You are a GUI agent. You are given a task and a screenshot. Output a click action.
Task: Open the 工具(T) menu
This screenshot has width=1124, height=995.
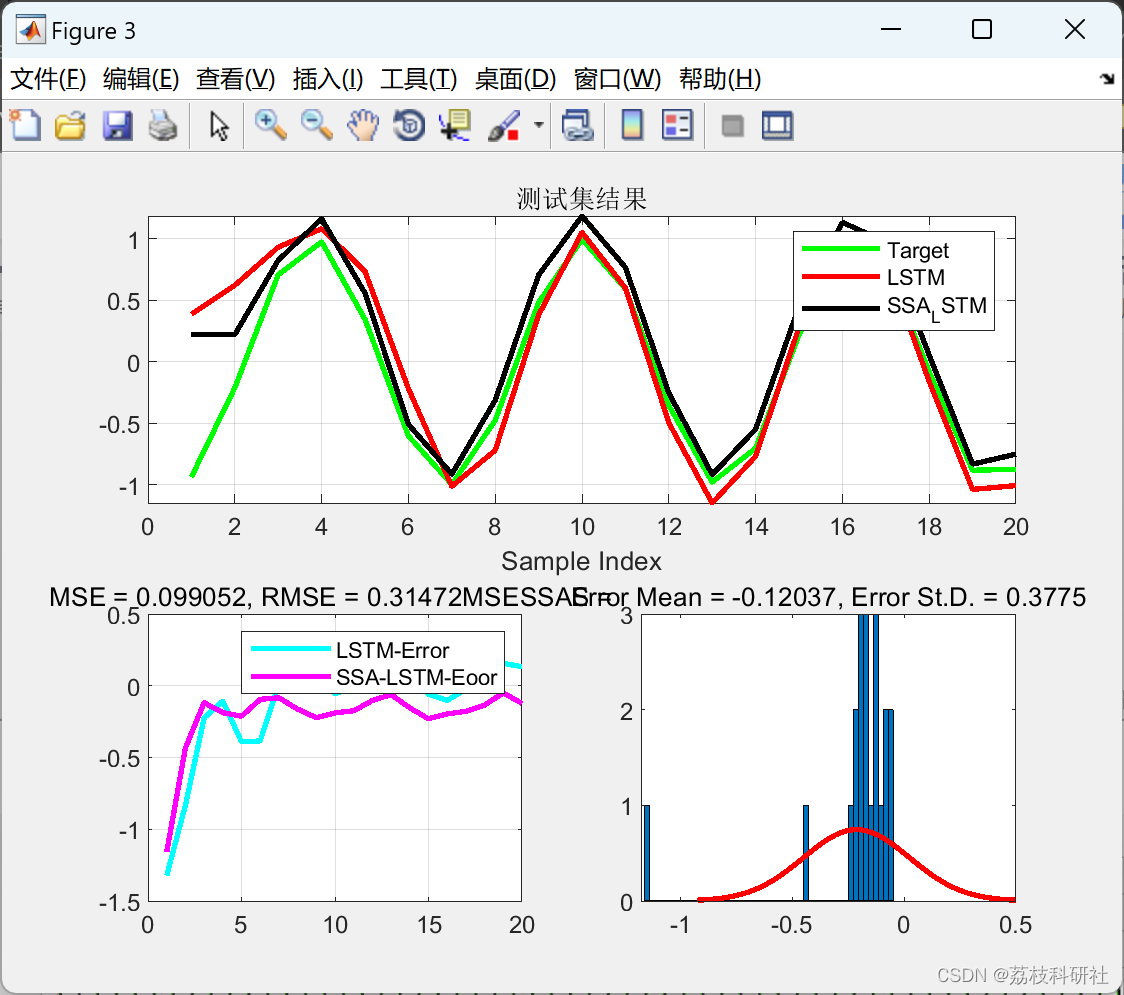pos(418,79)
